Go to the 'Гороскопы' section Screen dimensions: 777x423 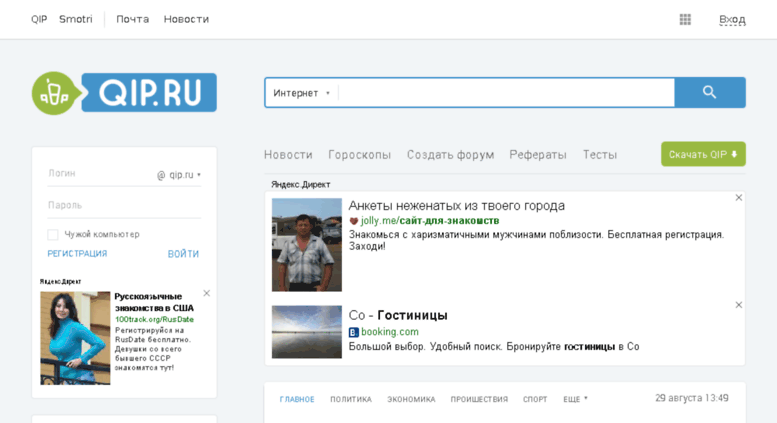click(x=360, y=155)
